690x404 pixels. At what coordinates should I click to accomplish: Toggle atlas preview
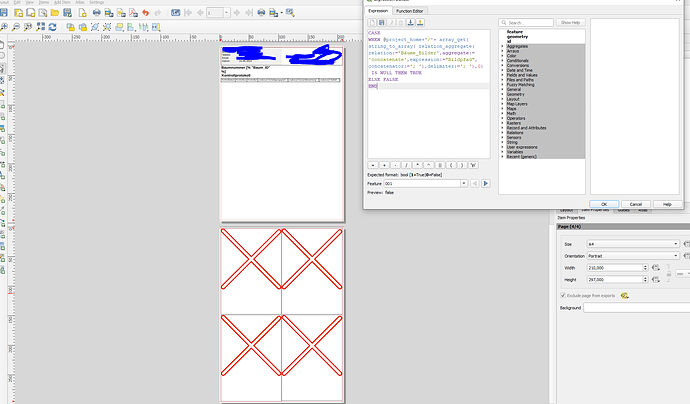[176, 13]
